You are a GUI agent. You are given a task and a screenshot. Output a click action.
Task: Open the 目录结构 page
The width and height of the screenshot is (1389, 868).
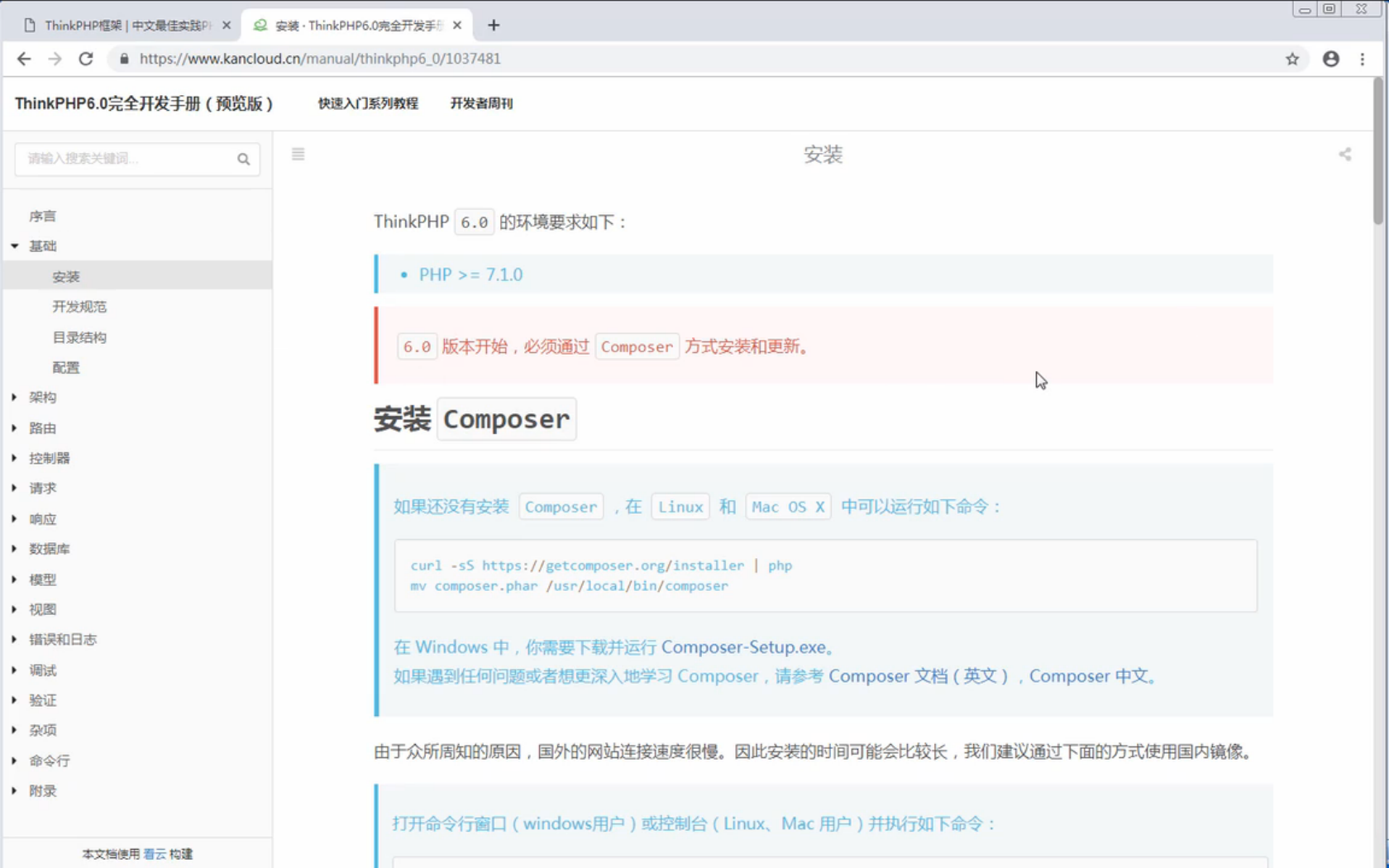[79, 337]
